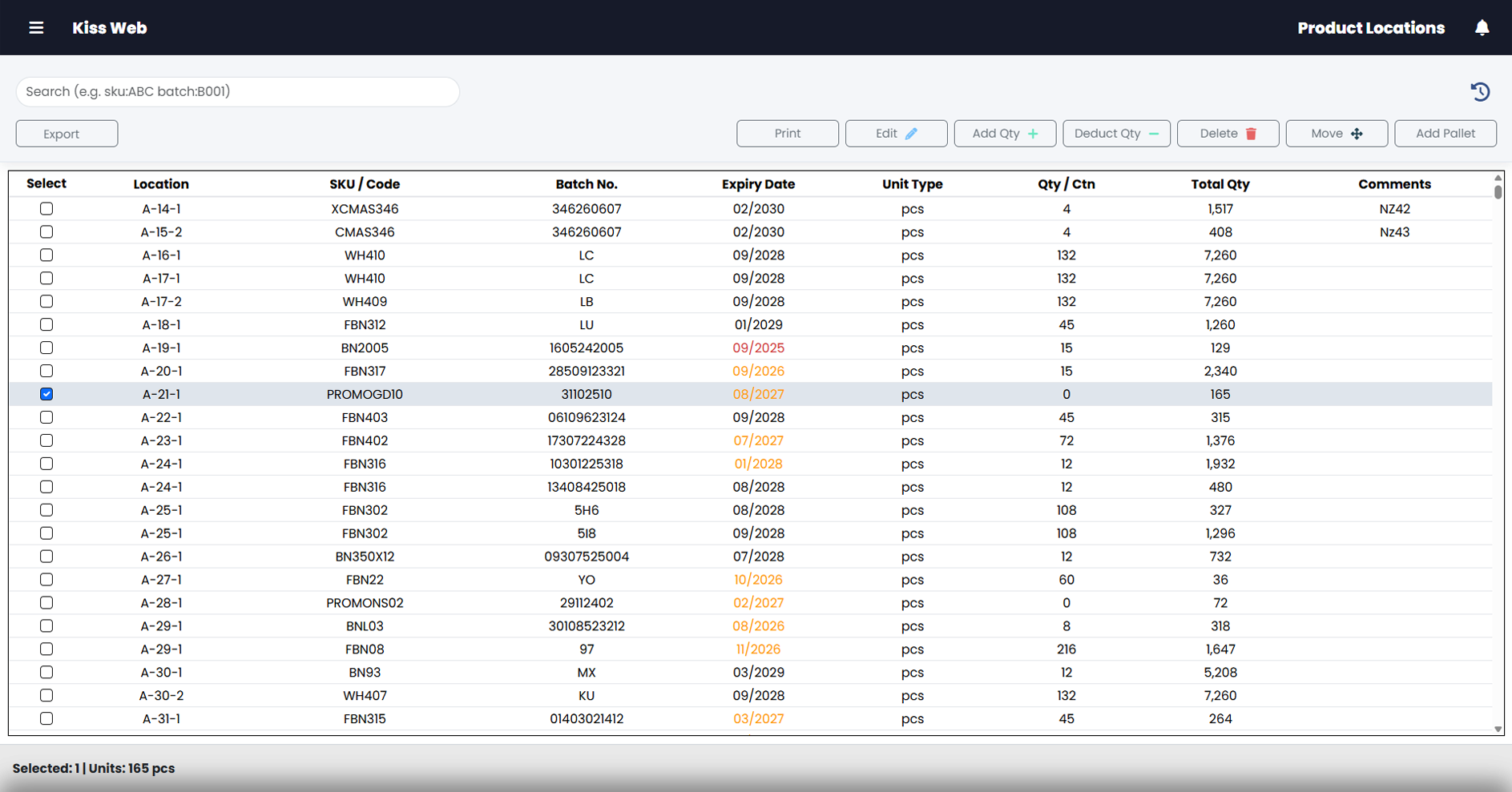Select checkbox for A-17-2 WH409
Image resolution: width=1512 pixels, height=792 pixels.
click(46, 302)
